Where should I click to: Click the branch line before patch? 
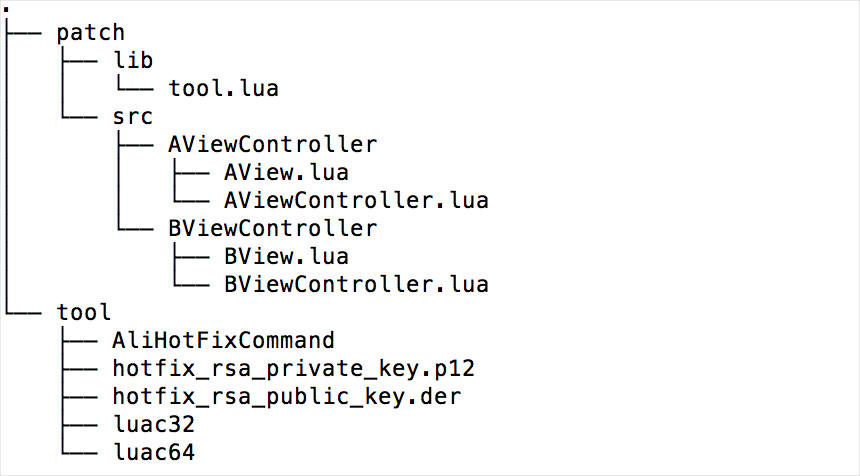[23, 33]
